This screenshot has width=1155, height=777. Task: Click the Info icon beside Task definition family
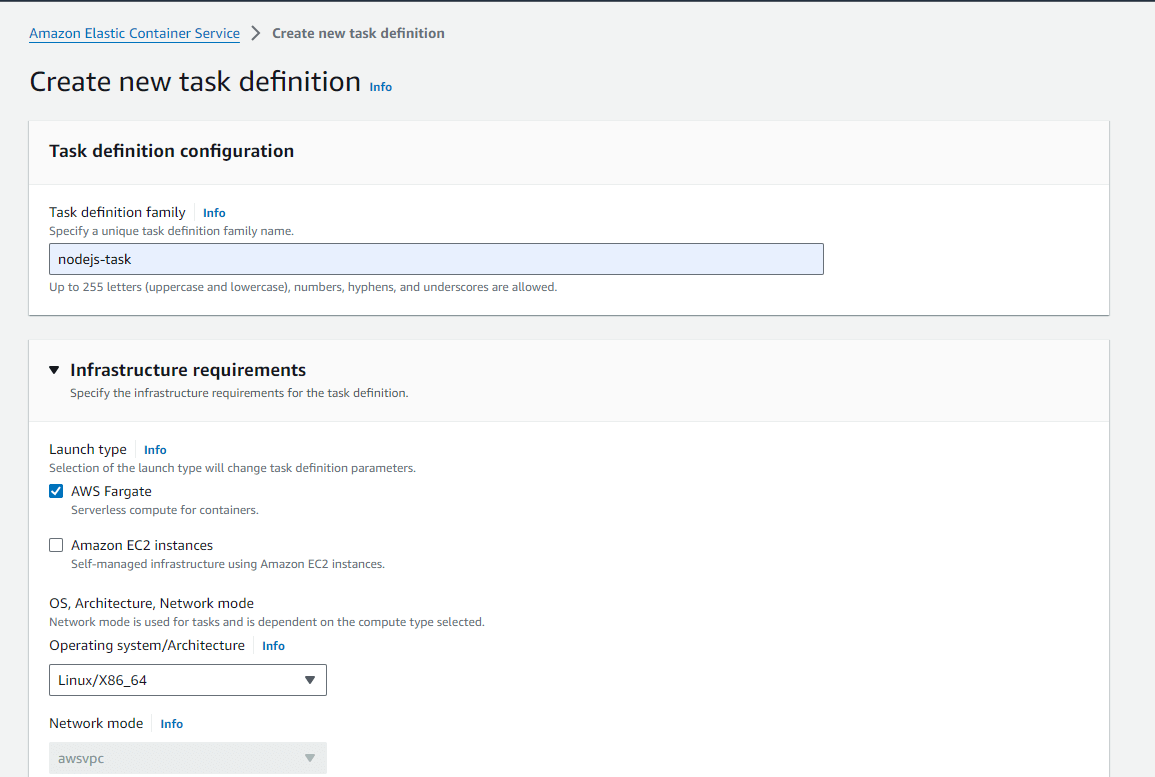(213, 212)
